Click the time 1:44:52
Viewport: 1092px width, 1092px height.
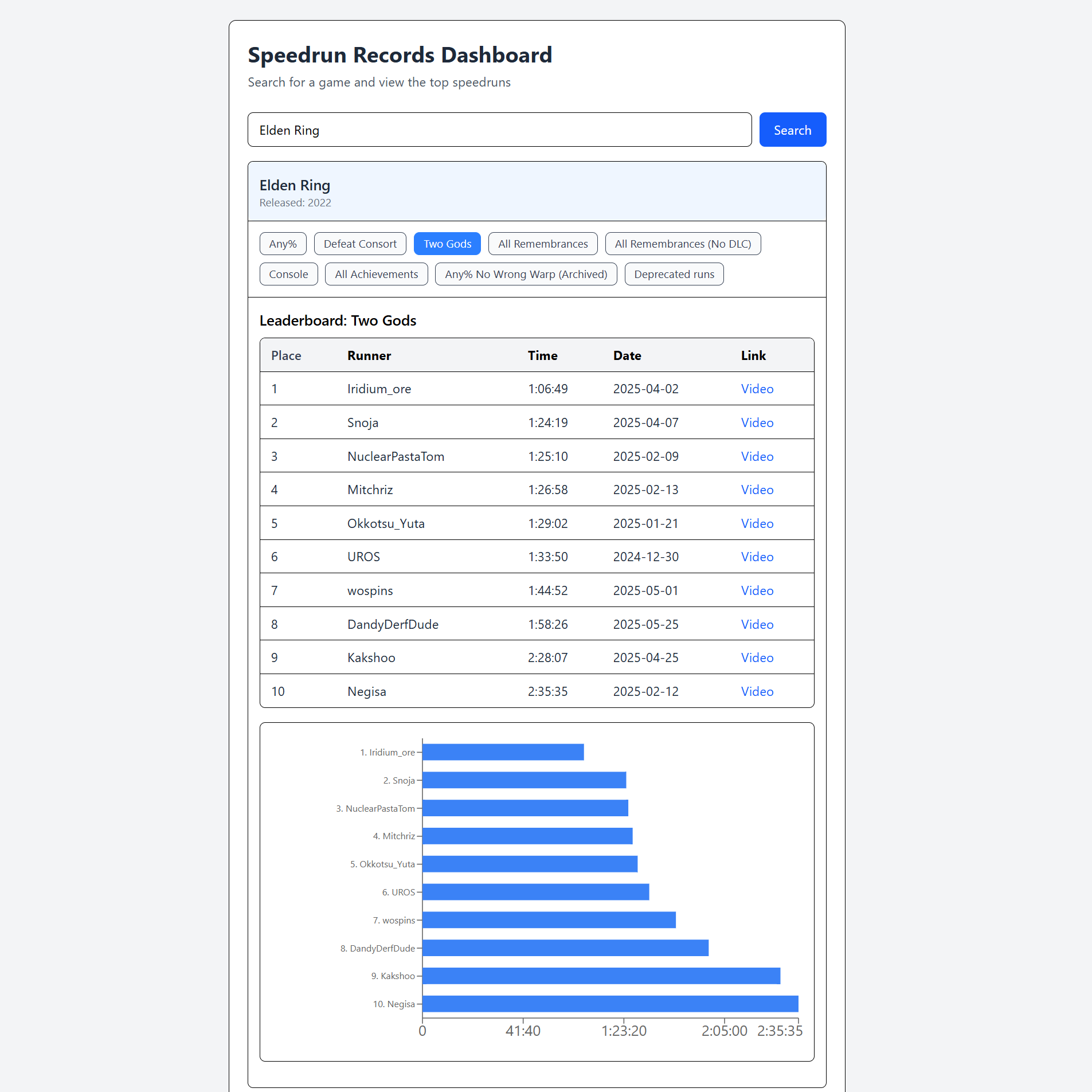click(547, 590)
